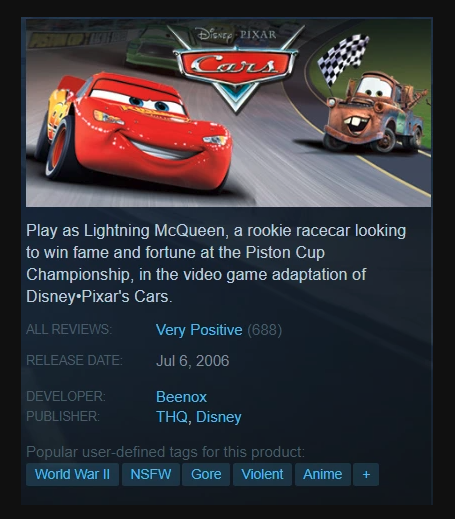Click the checkered racing flag
This screenshot has width=455, height=519.
point(343,59)
